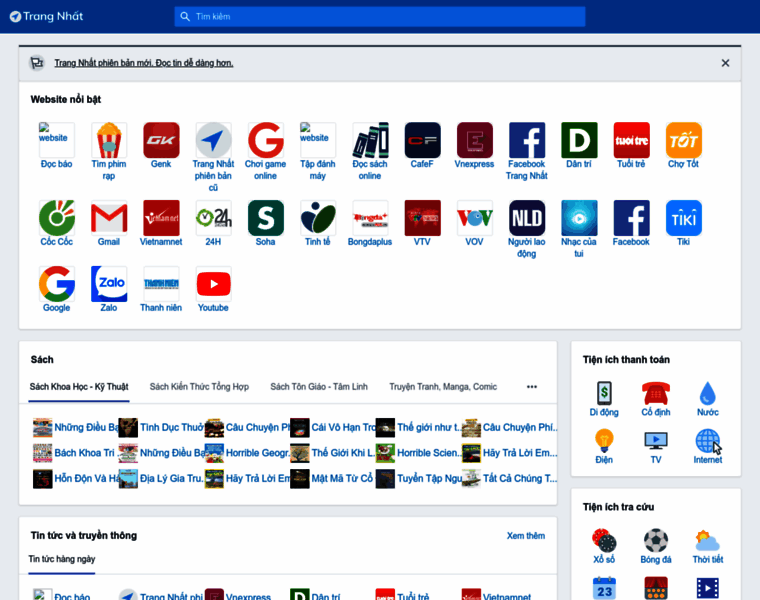Image resolution: width=760 pixels, height=600 pixels.
Task: Open the Zalo icon
Action: coord(109,284)
